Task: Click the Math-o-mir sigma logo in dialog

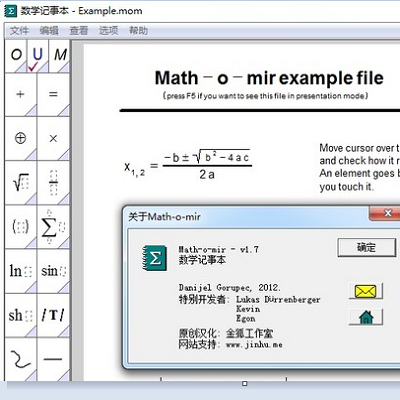Action: click(x=155, y=258)
